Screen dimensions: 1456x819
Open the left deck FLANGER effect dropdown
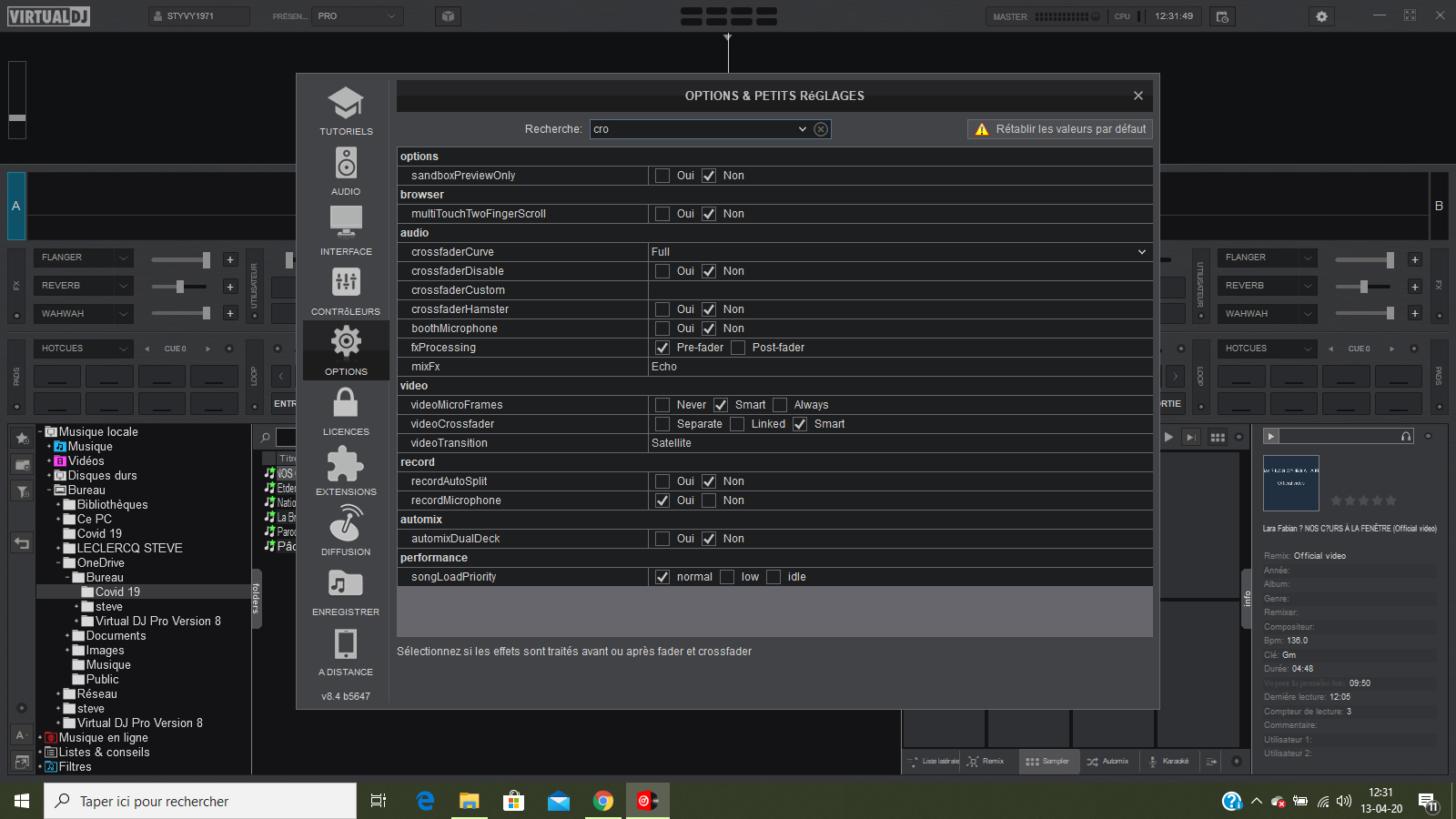(x=124, y=258)
